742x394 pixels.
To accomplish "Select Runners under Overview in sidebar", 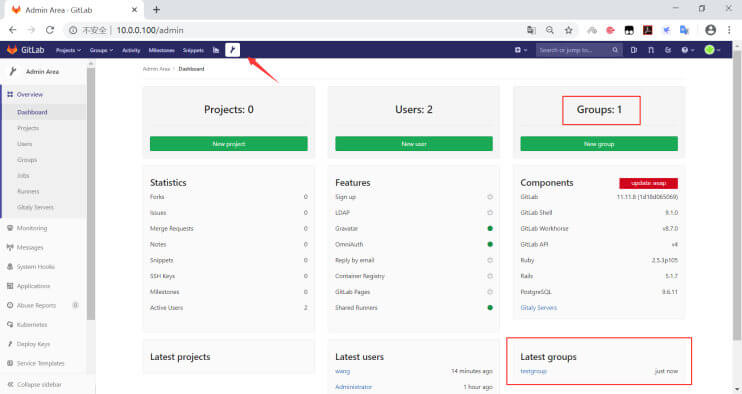I will pyautogui.click(x=28, y=192).
